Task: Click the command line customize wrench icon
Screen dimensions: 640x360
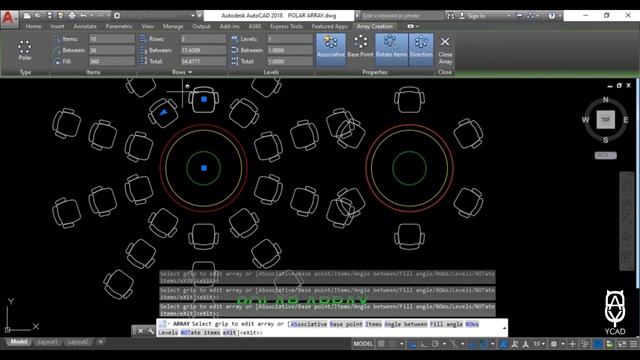Action: point(151,331)
